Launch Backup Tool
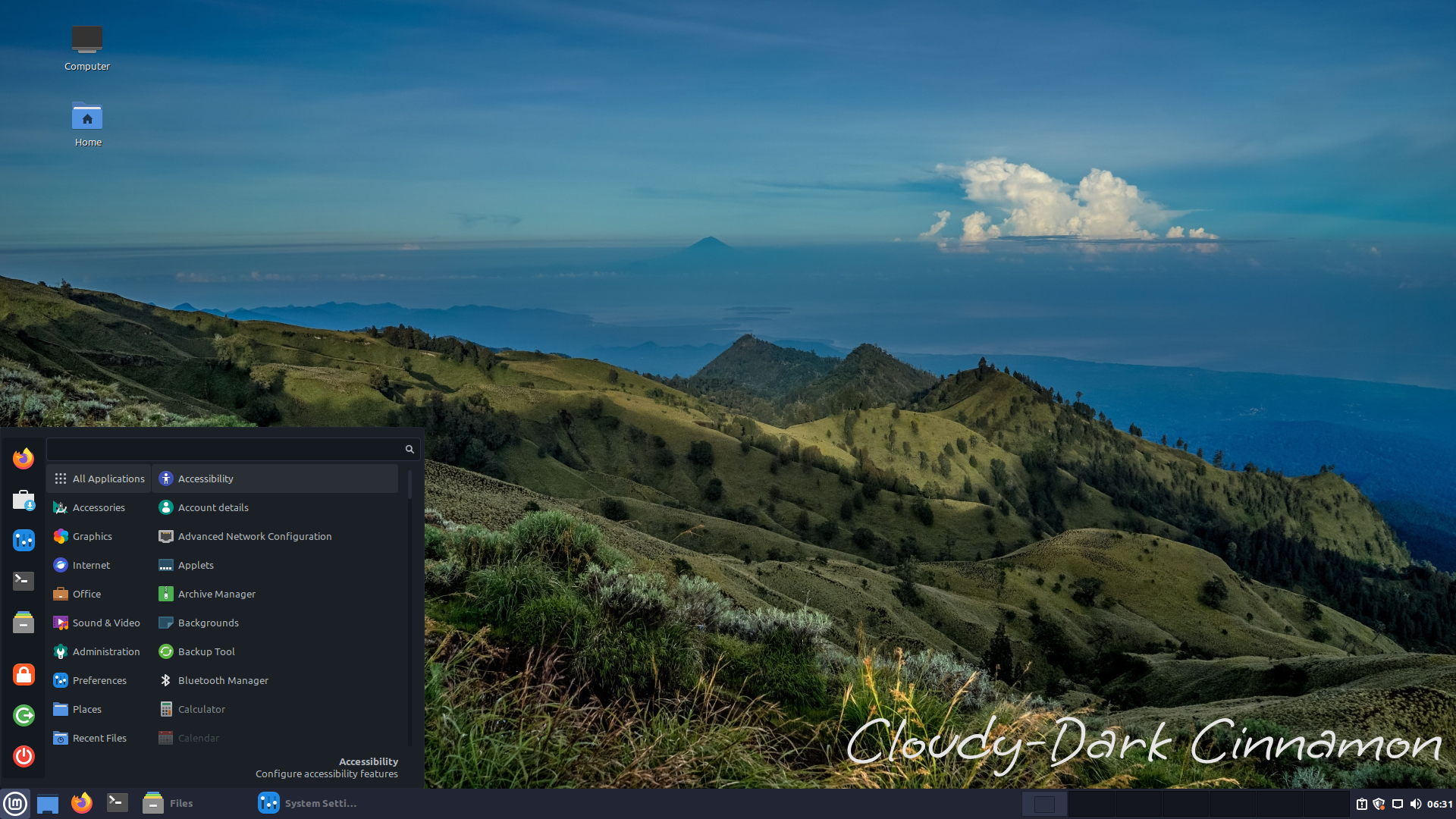 pyautogui.click(x=275, y=651)
